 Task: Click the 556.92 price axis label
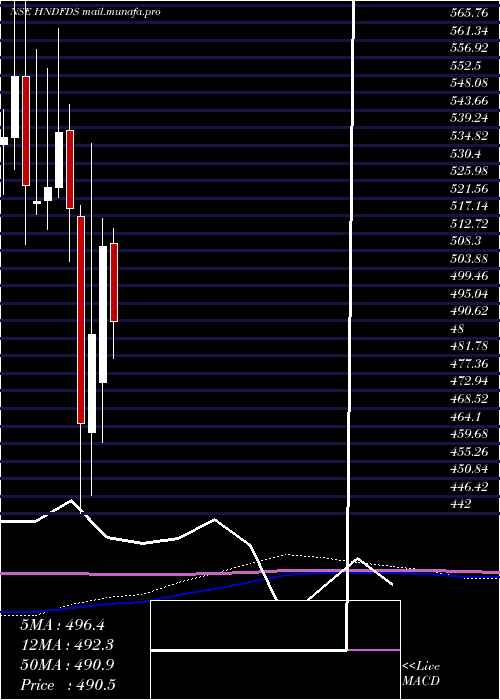tap(469, 48)
